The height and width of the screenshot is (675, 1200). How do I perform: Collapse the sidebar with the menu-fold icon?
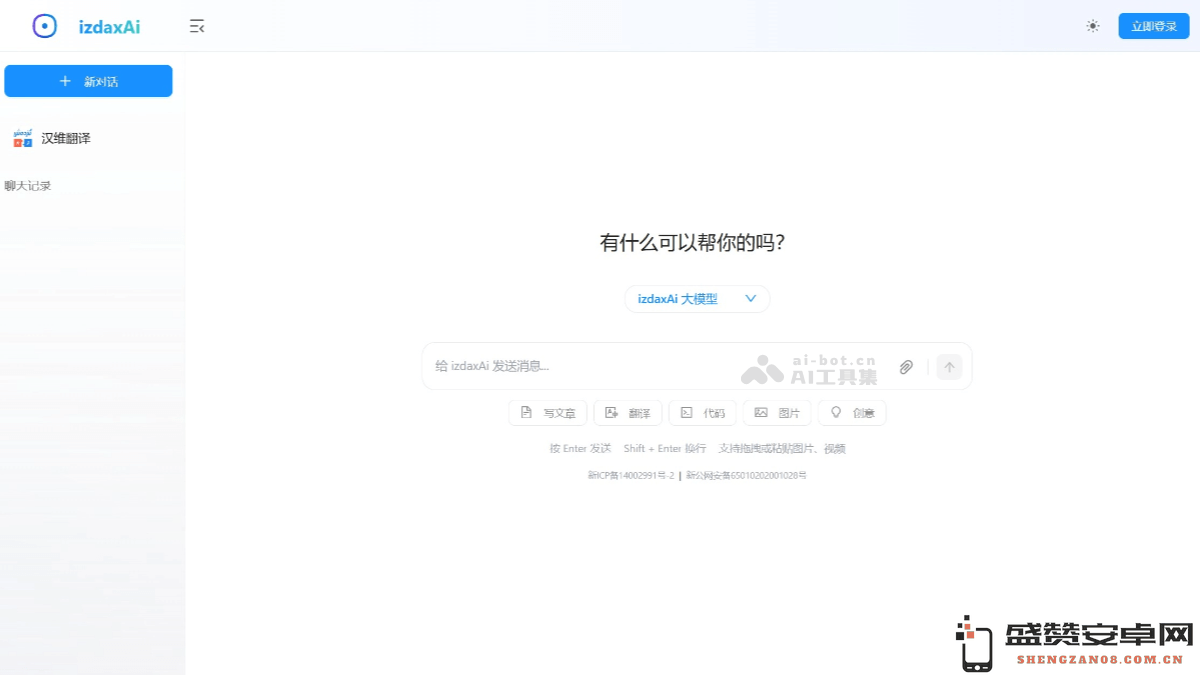[197, 27]
